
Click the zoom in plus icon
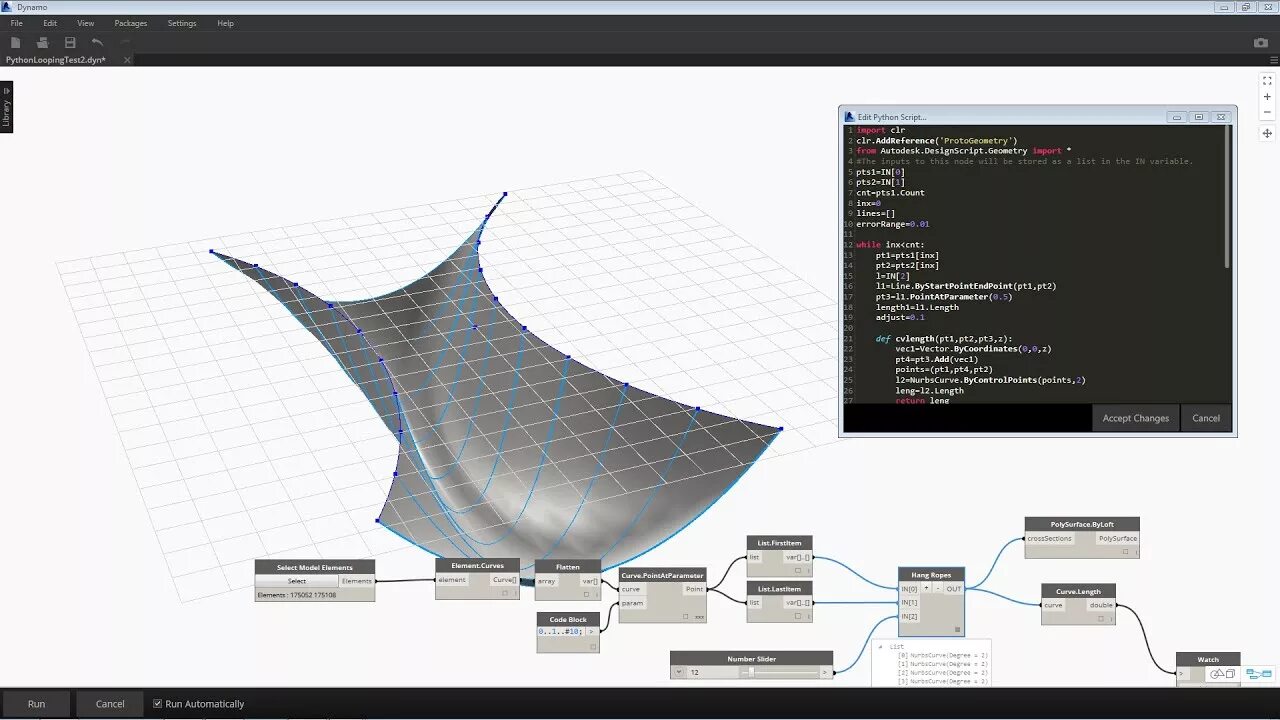tap(1268, 97)
